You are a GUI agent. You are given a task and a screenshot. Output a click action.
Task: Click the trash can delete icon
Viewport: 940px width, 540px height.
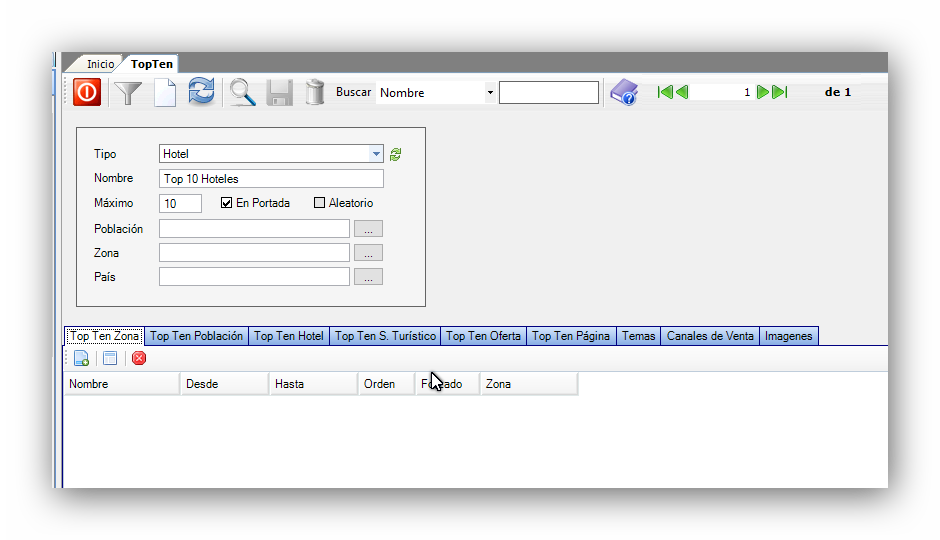(x=315, y=92)
